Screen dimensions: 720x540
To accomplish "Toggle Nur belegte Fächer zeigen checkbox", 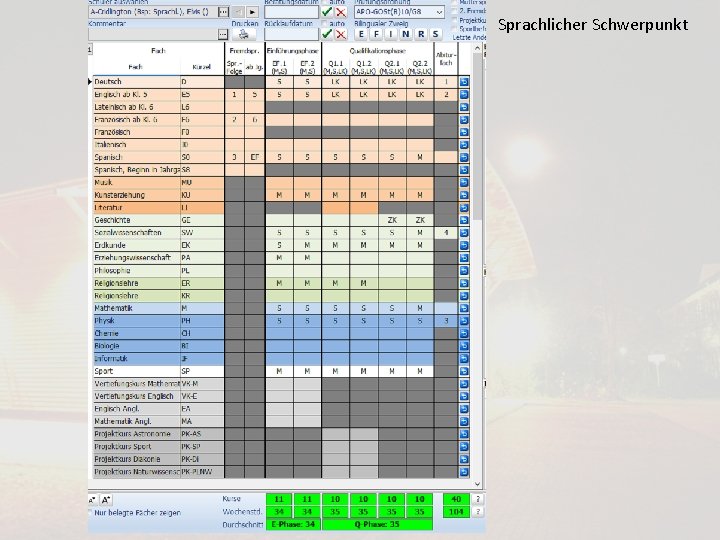I will (x=90, y=512).
